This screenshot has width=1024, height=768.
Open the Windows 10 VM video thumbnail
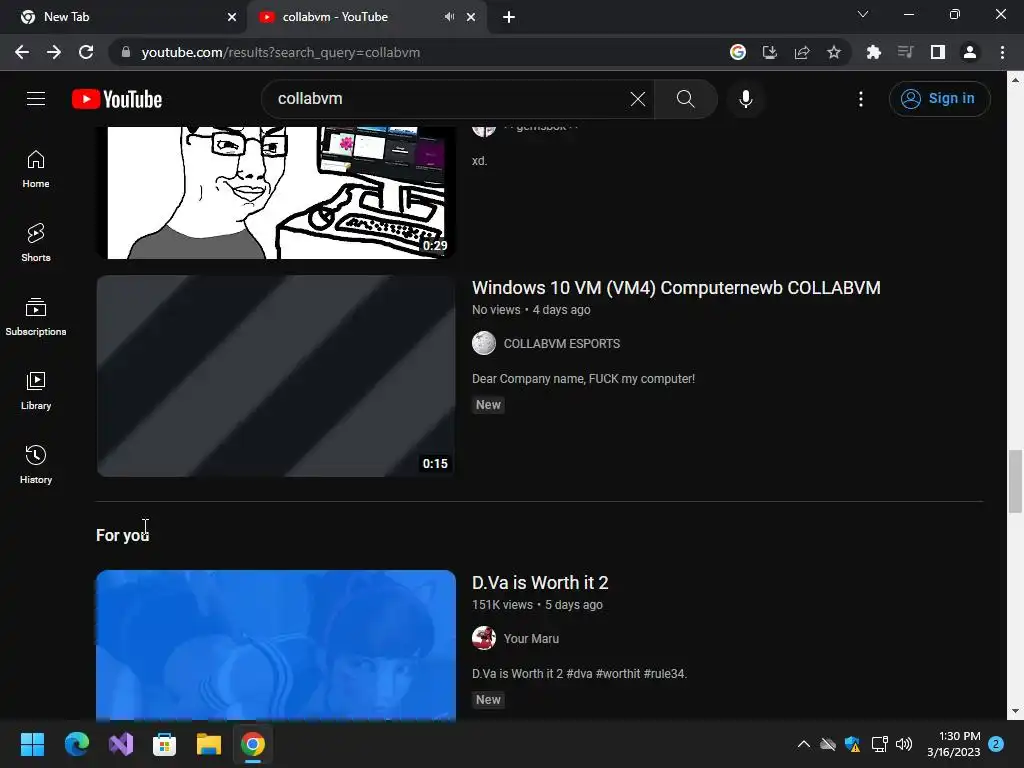(276, 376)
